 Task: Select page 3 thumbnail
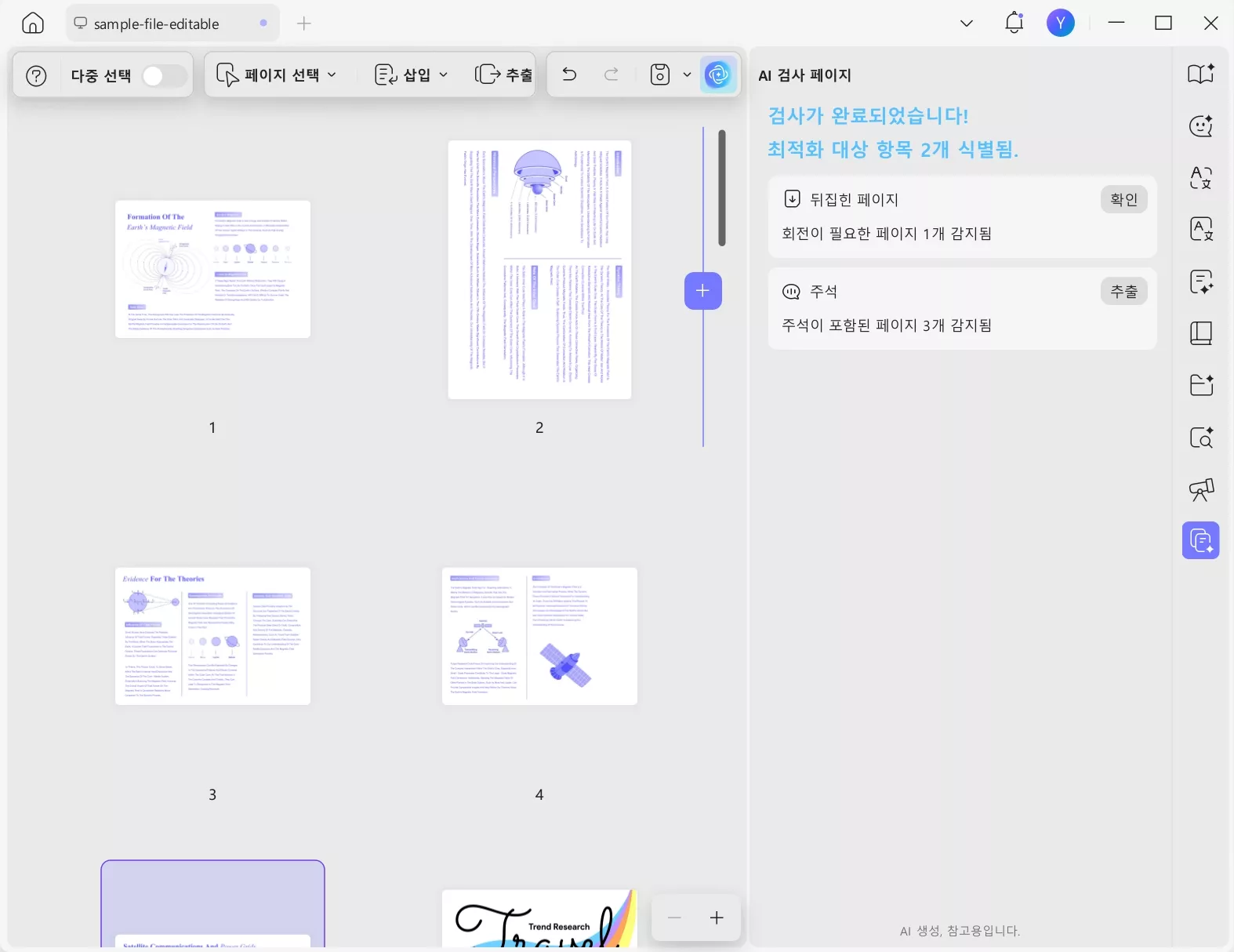click(212, 636)
